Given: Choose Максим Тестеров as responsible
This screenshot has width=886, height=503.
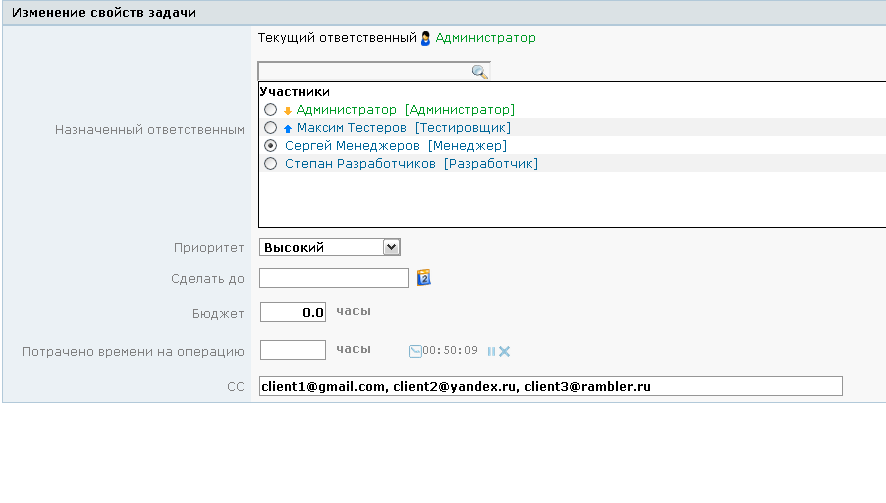Looking at the screenshot, I should click(270, 128).
